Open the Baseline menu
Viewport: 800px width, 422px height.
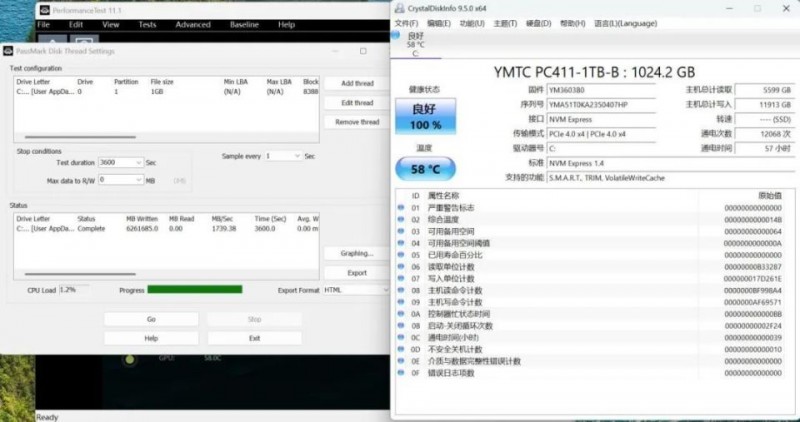[x=244, y=24]
